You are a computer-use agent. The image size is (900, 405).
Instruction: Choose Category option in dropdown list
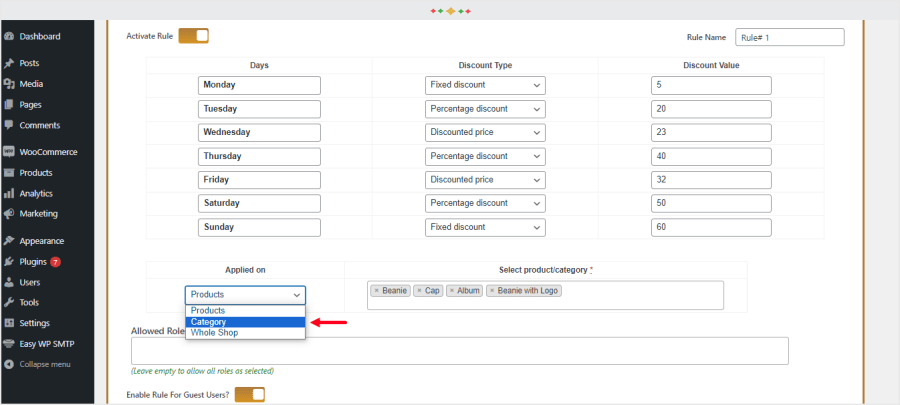245,322
